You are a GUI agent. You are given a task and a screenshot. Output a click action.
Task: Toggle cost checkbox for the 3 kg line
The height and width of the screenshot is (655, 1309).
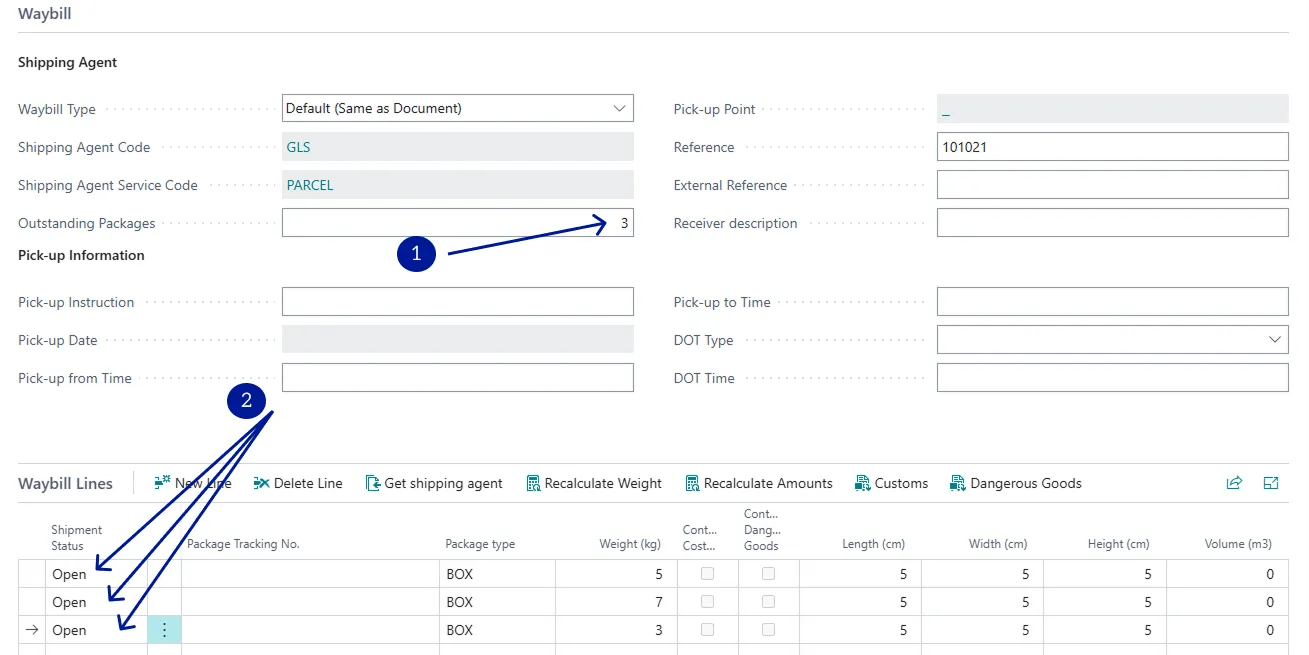[708, 630]
